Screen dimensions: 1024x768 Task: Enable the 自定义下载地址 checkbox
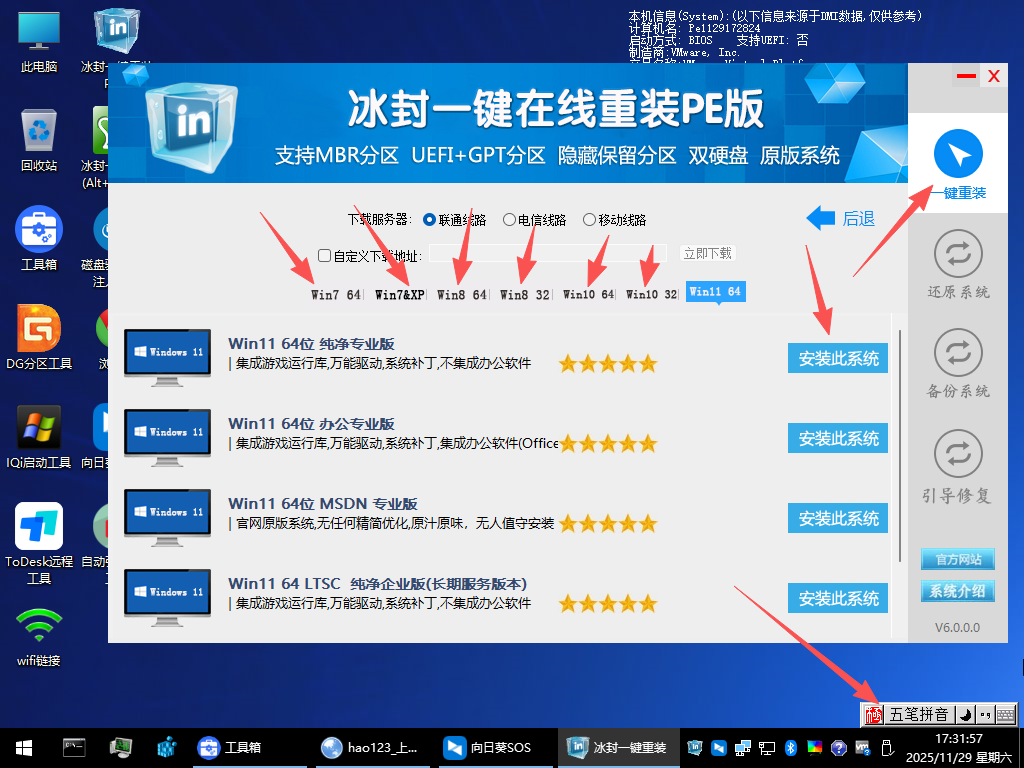tap(322, 253)
